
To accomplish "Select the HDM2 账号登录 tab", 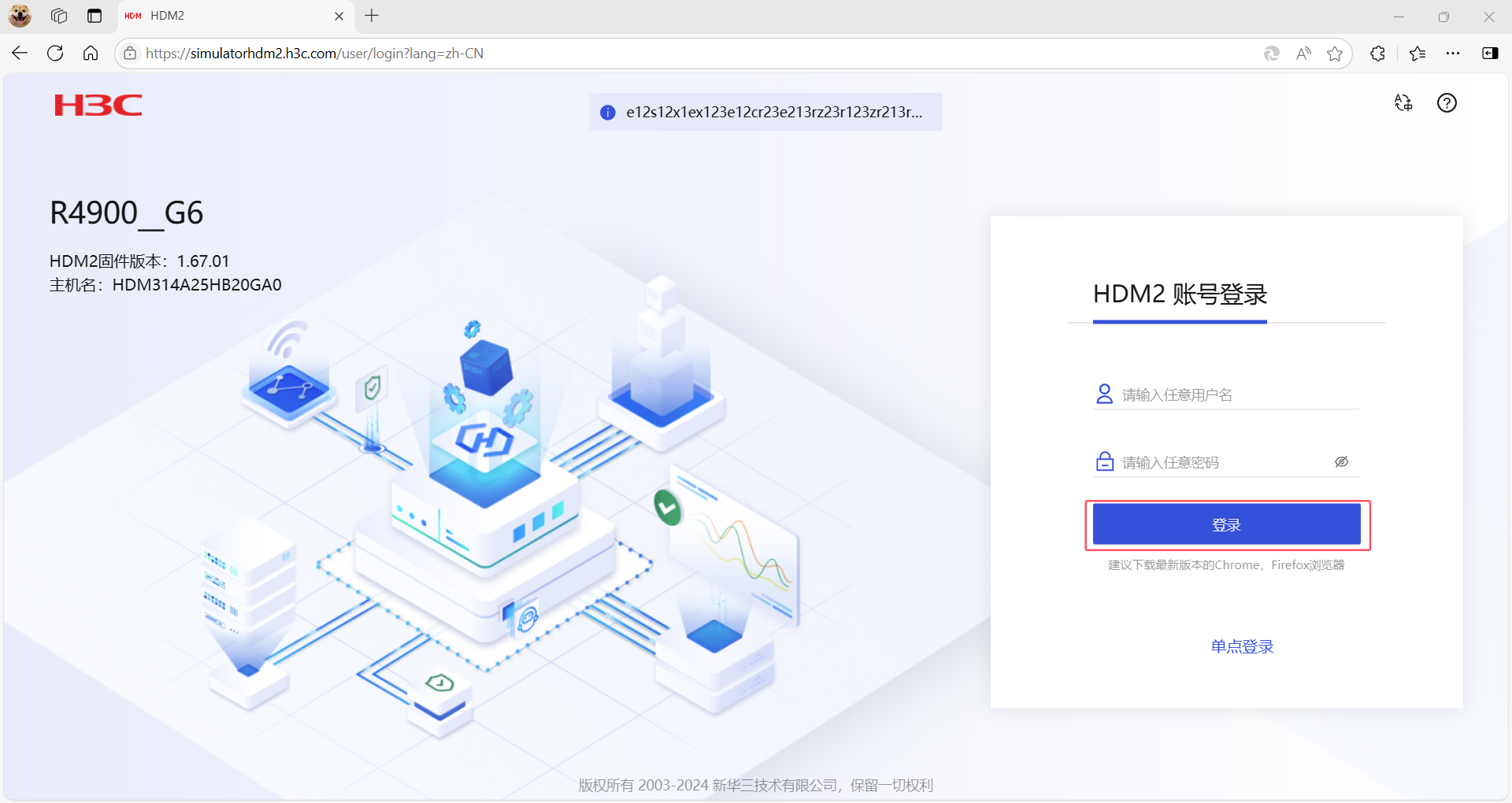I will coord(1180,294).
